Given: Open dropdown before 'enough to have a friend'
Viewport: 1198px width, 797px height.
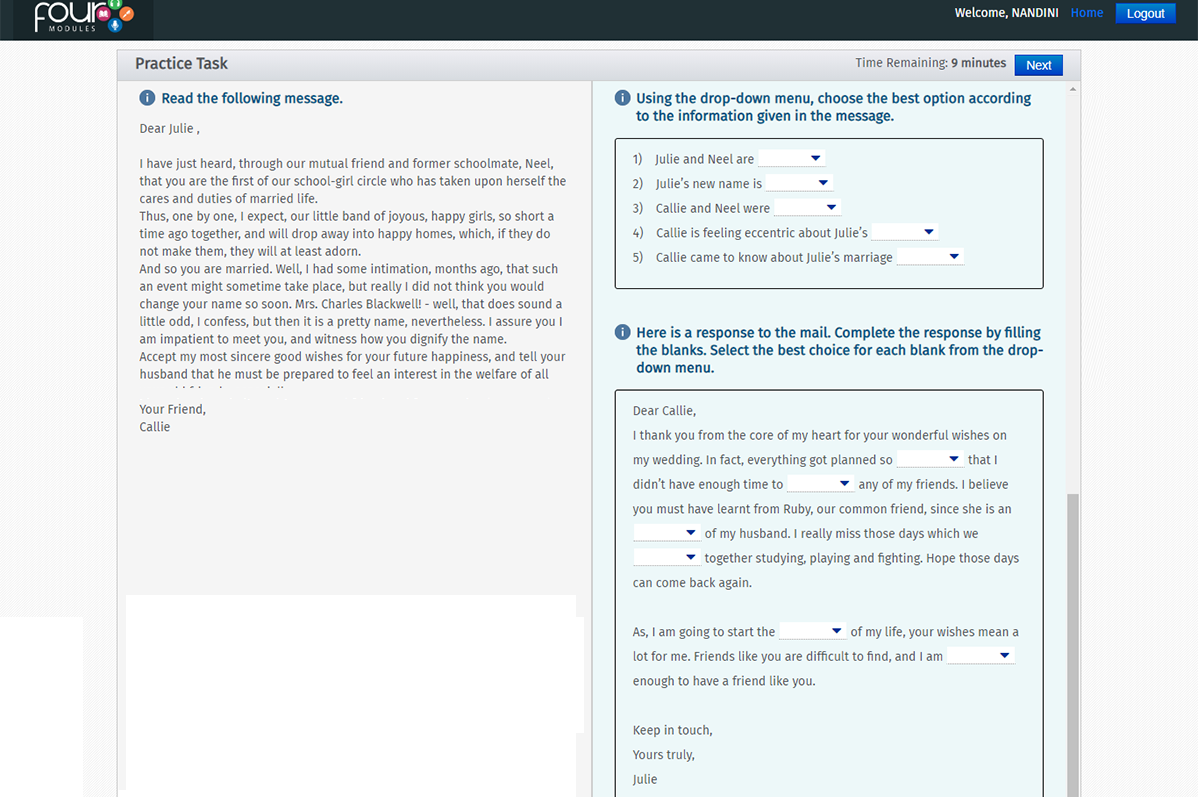Looking at the screenshot, I should [x=980, y=655].
